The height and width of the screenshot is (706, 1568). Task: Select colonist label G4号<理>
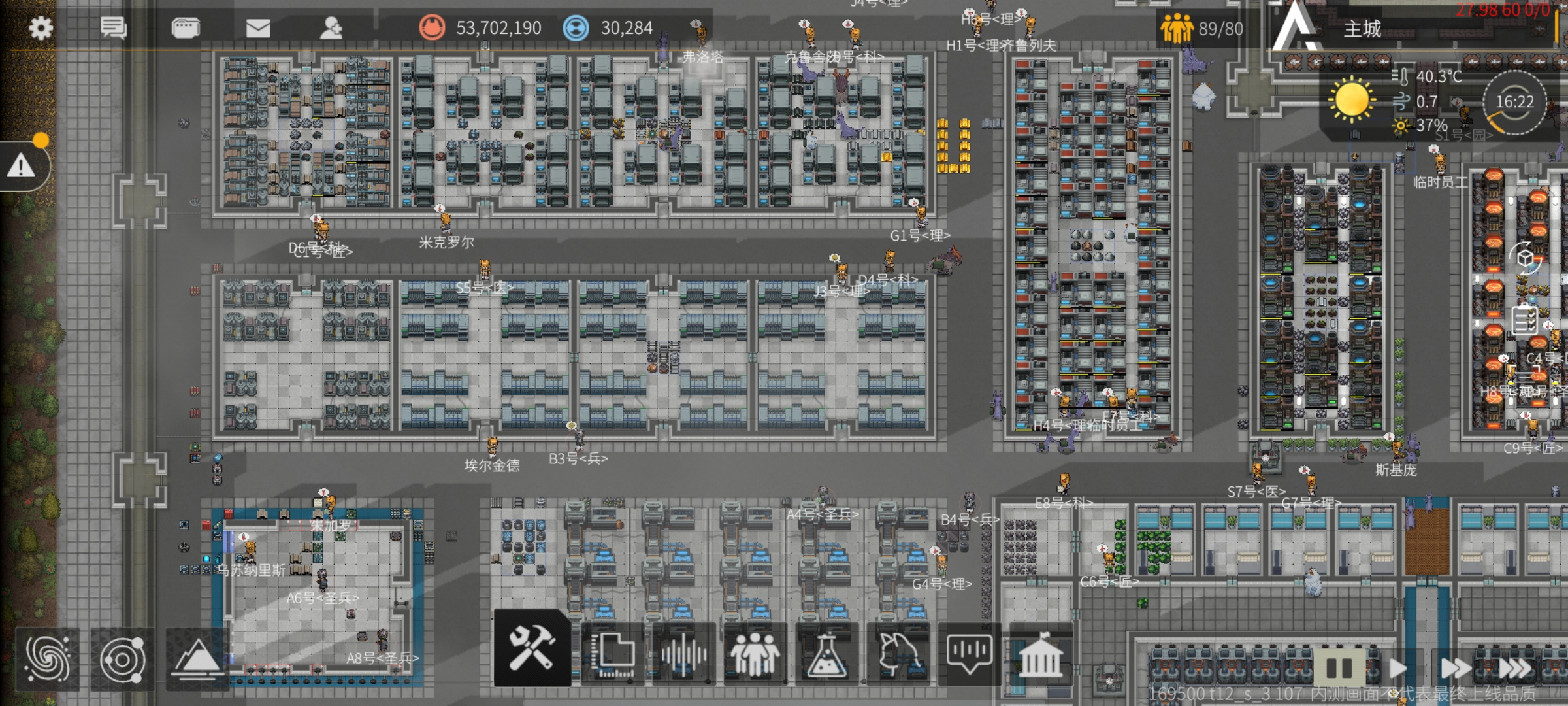942,584
